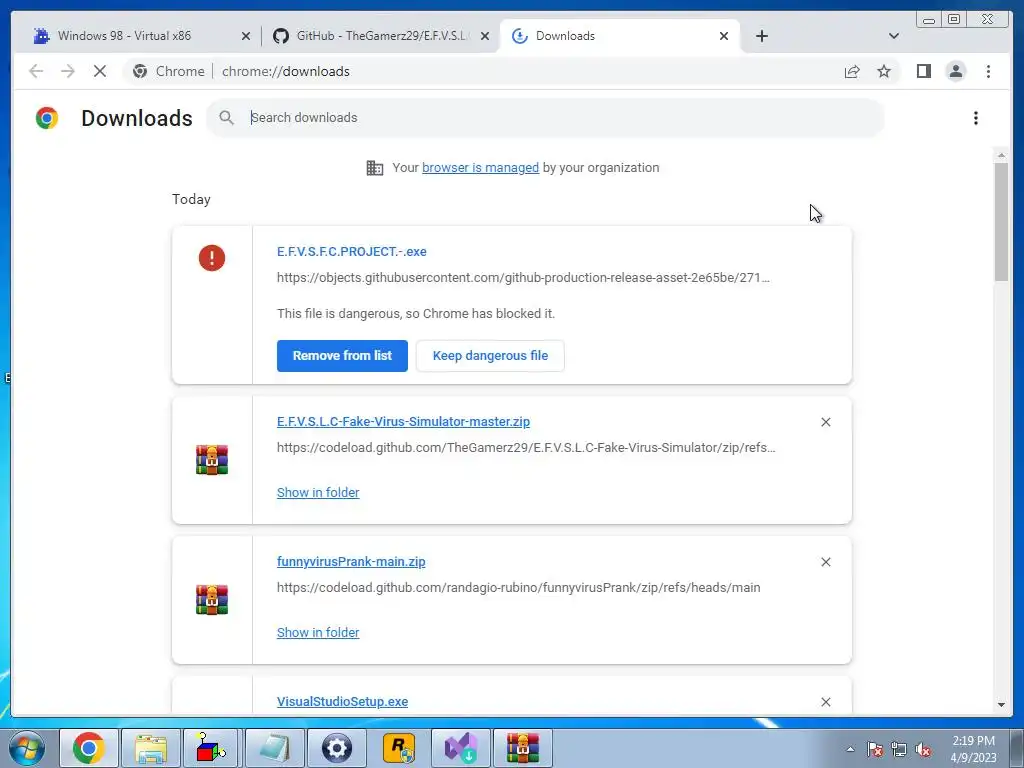Viewport: 1024px width, 768px height.
Task: Toggle the side panel icon
Action: [923, 71]
